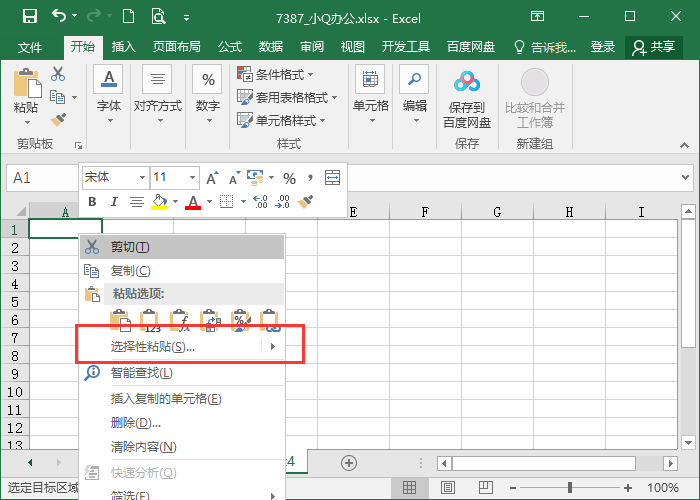Apply percent style from the mini toolbar
This screenshot has width=700, height=500.
coord(289,179)
